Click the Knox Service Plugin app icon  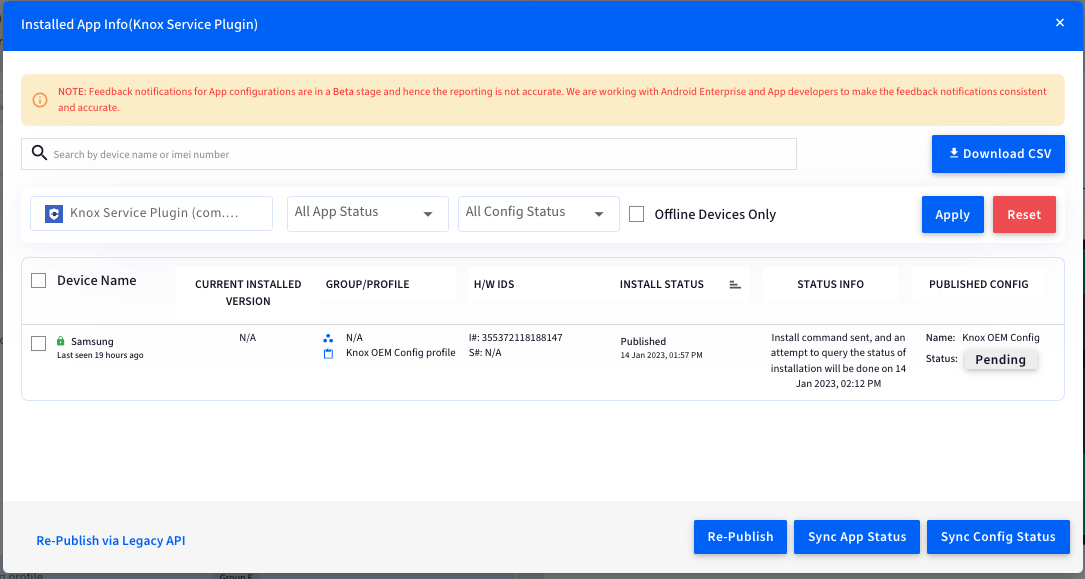[54, 213]
